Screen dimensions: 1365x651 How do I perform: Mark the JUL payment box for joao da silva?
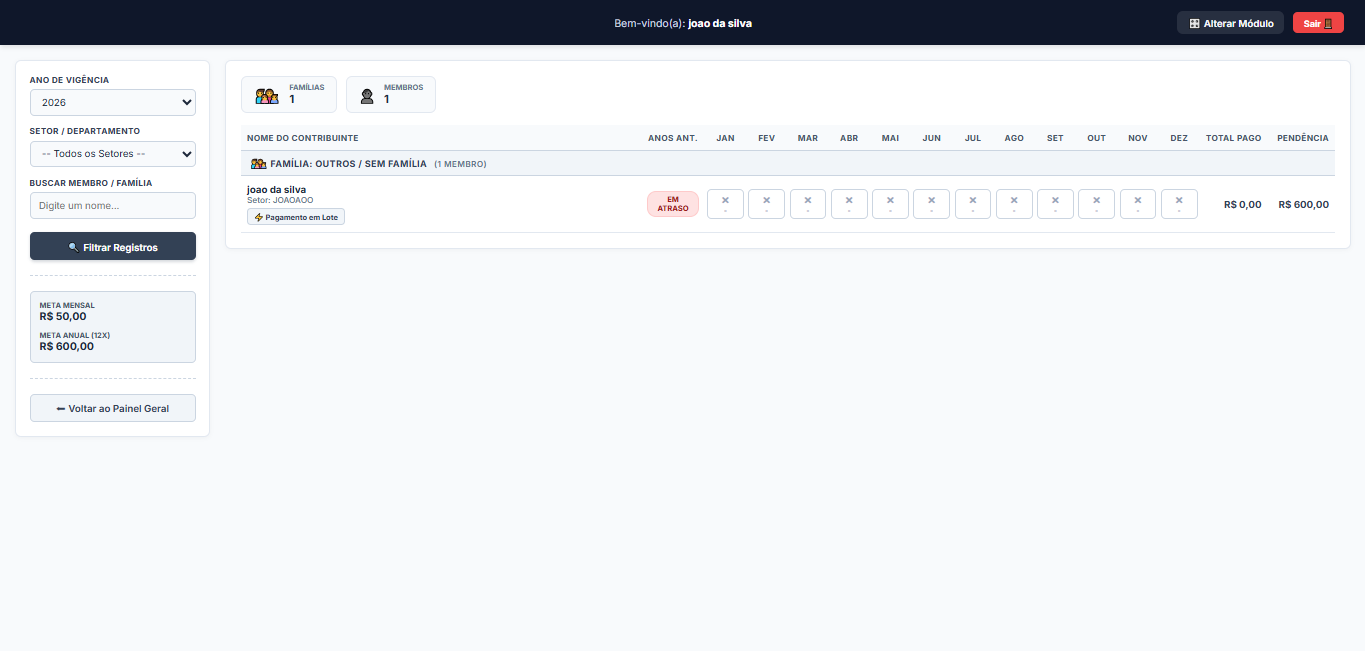click(x=973, y=204)
